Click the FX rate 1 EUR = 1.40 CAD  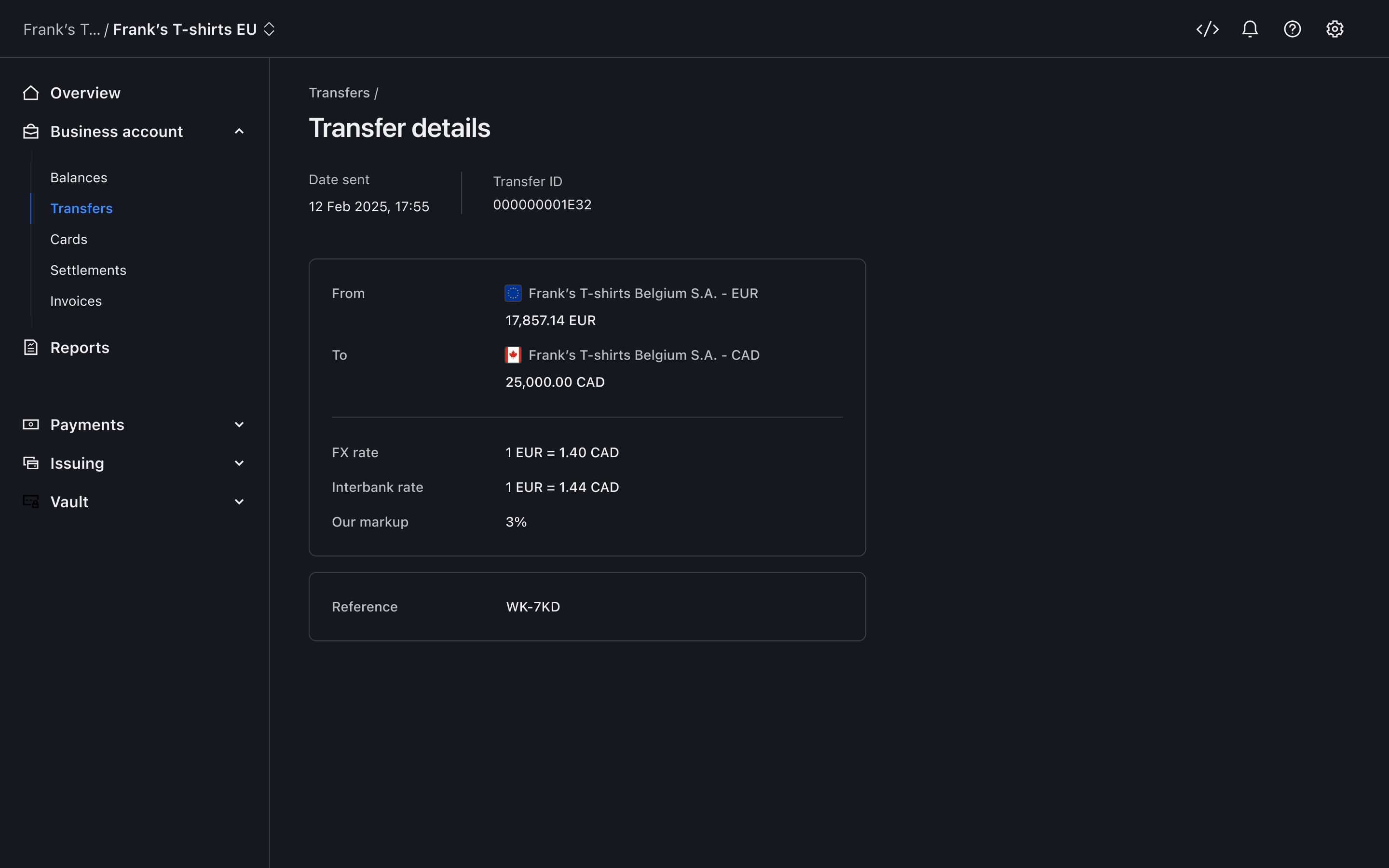click(x=562, y=452)
